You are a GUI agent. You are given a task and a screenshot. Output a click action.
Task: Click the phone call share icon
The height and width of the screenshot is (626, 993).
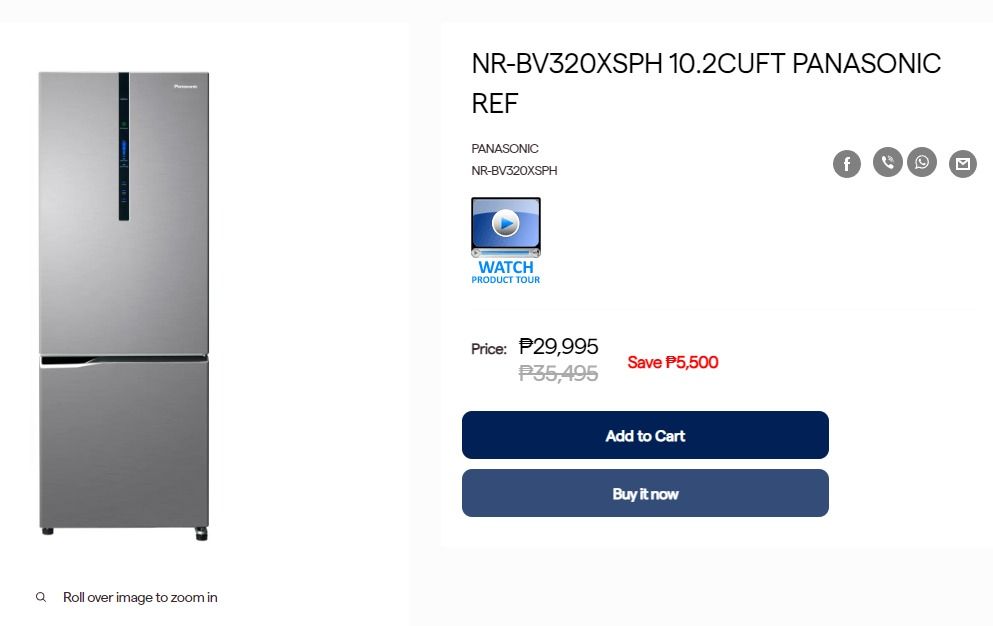(887, 162)
